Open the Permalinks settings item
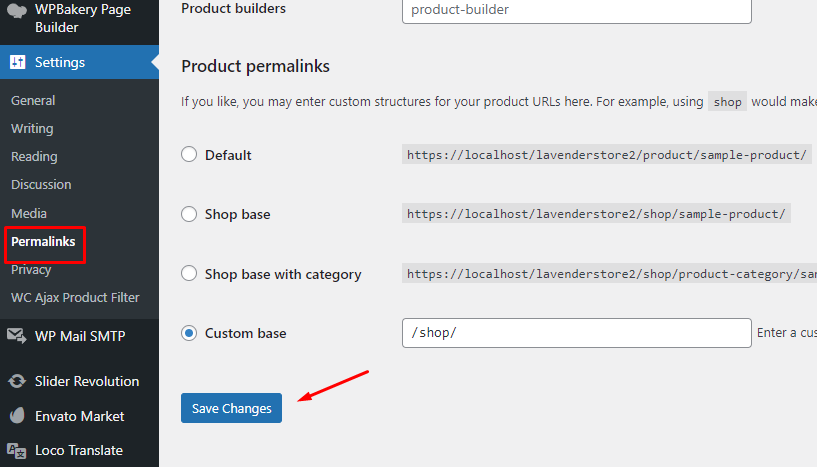817x467 pixels. (x=43, y=241)
